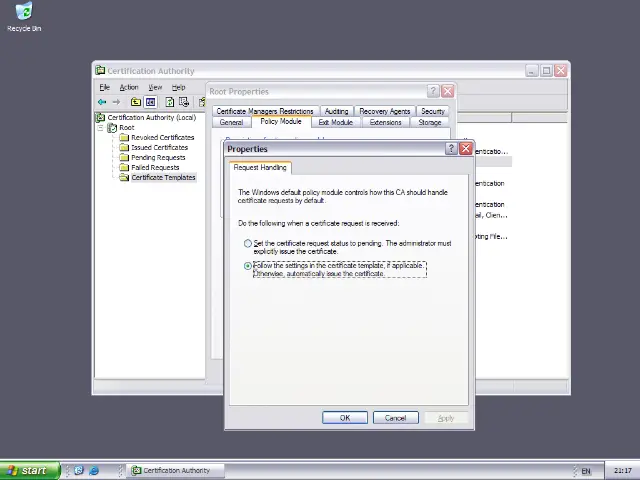640x480 pixels.
Task: Switch to the Auditing tab
Action: pyautogui.click(x=336, y=111)
